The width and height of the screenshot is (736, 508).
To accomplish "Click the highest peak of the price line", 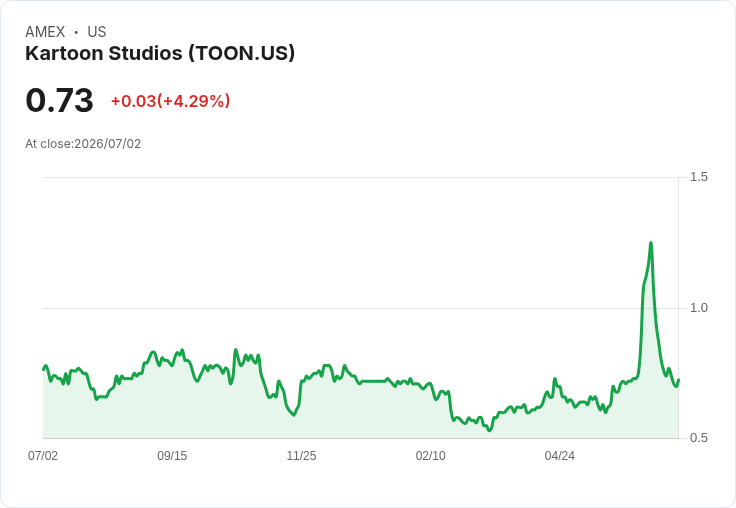I will pyautogui.click(x=651, y=243).
